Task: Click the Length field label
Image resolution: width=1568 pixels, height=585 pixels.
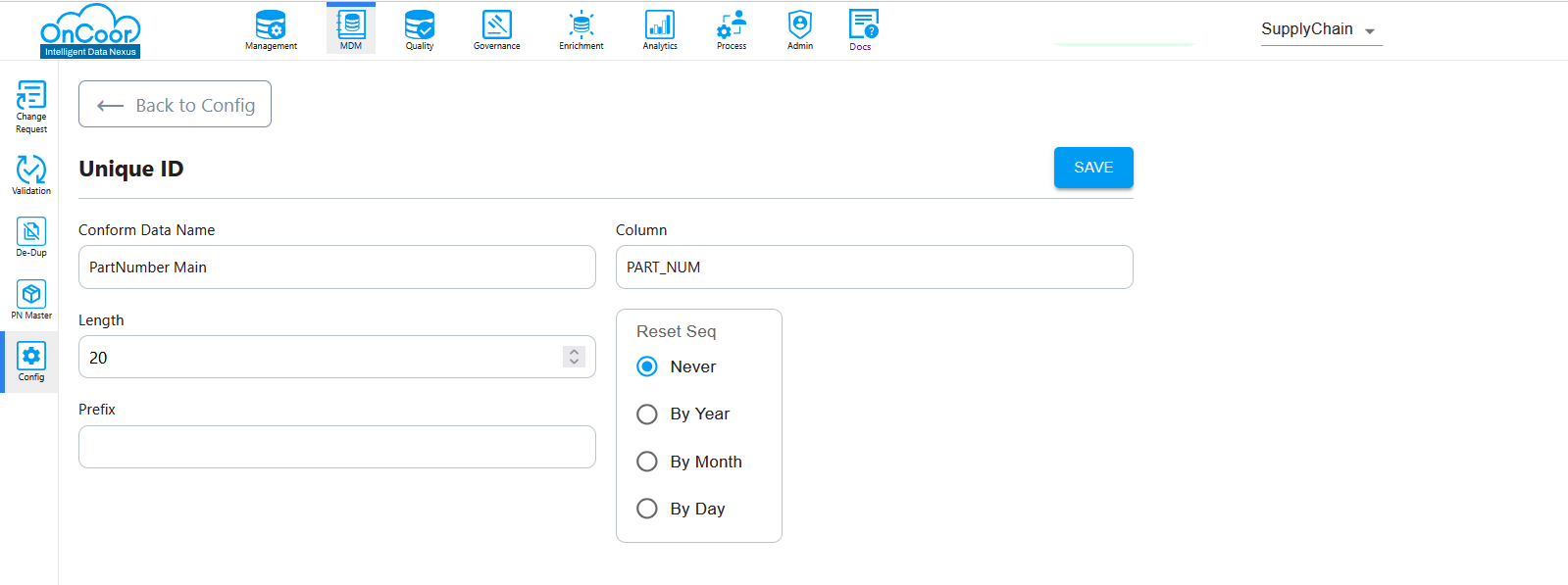Action: click(101, 320)
